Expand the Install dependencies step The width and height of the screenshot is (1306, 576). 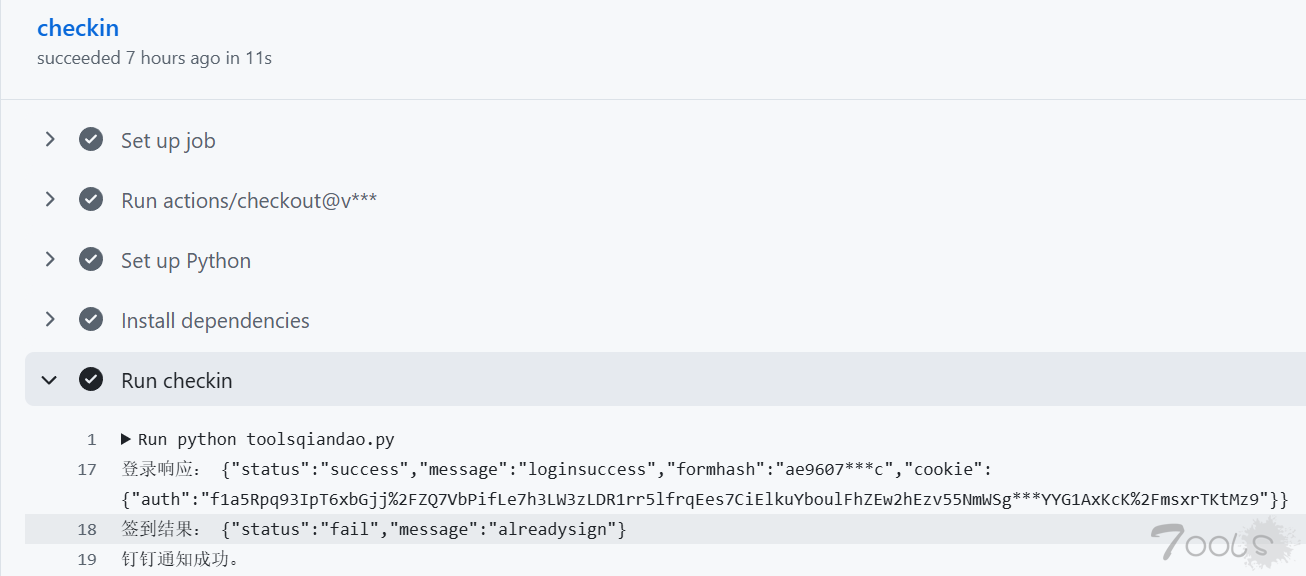pos(50,320)
